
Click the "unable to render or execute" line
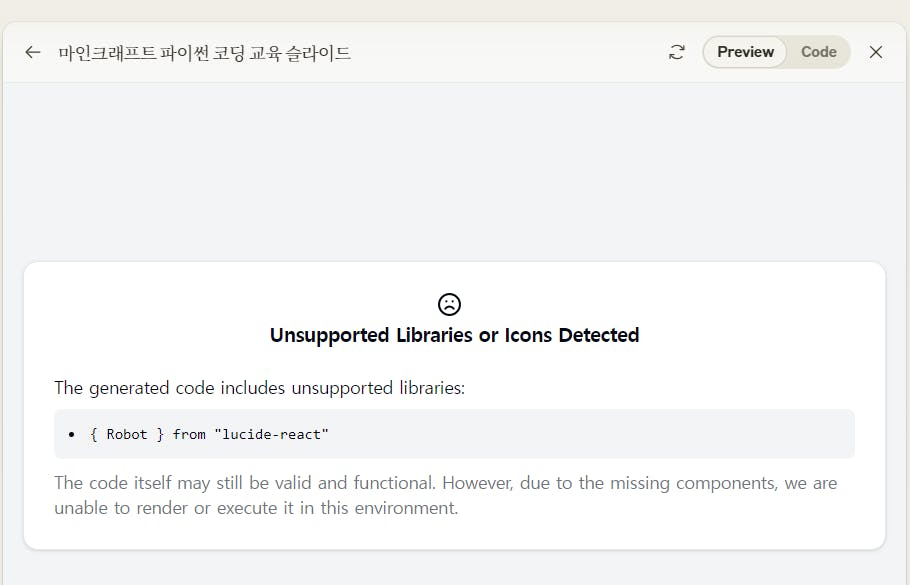(x=256, y=507)
